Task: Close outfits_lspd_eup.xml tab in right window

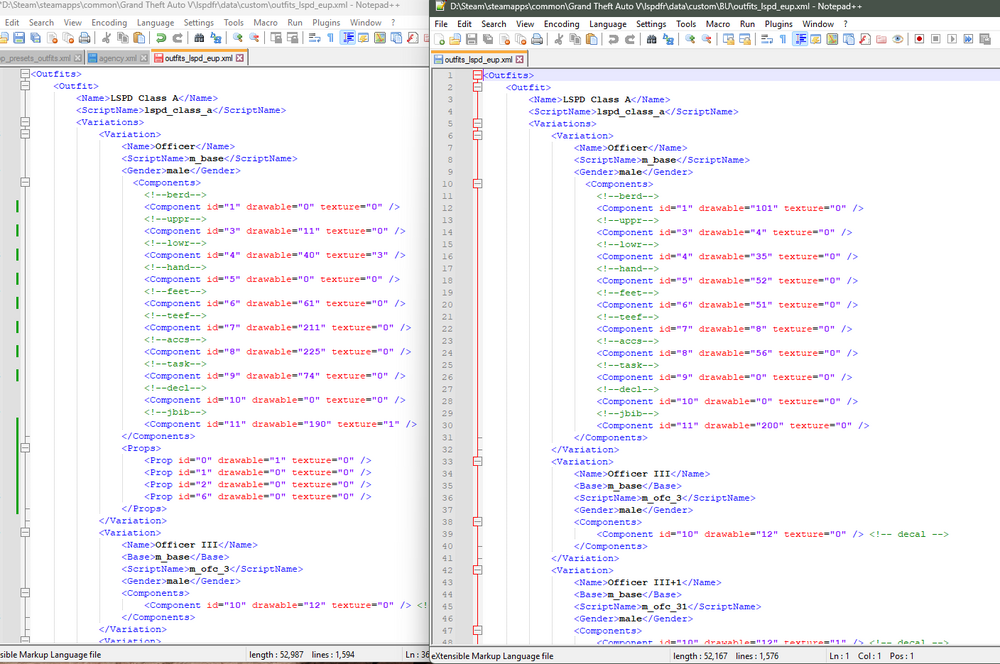Action: click(x=519, y=59)
